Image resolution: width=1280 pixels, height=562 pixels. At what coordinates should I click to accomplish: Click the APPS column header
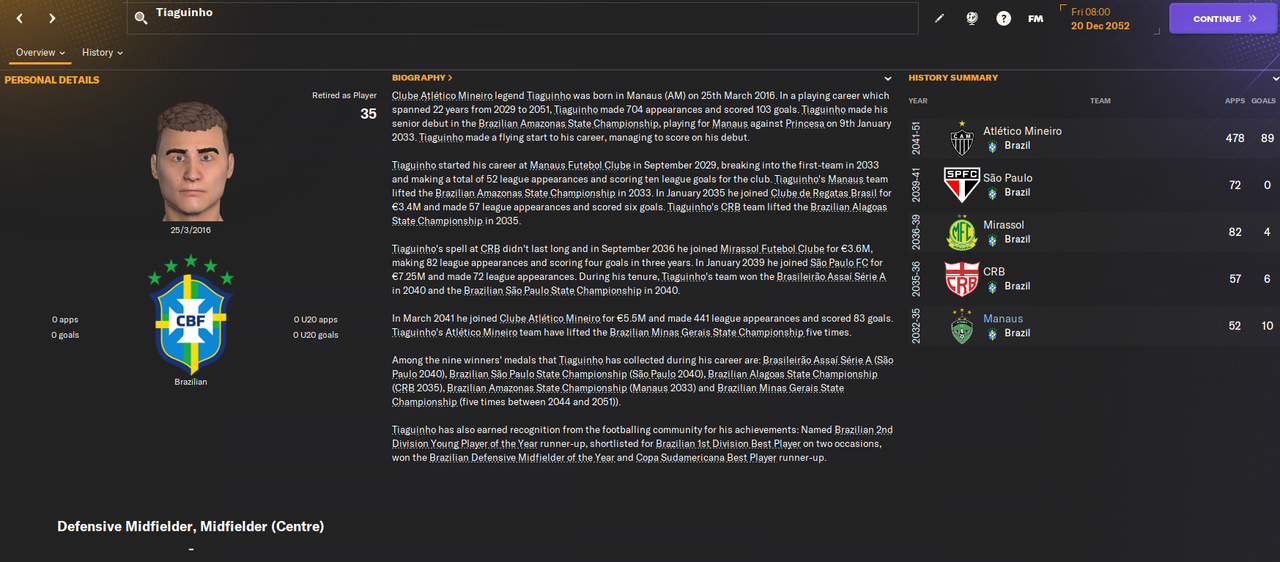pyautogui.click(x=1235, y=101)
